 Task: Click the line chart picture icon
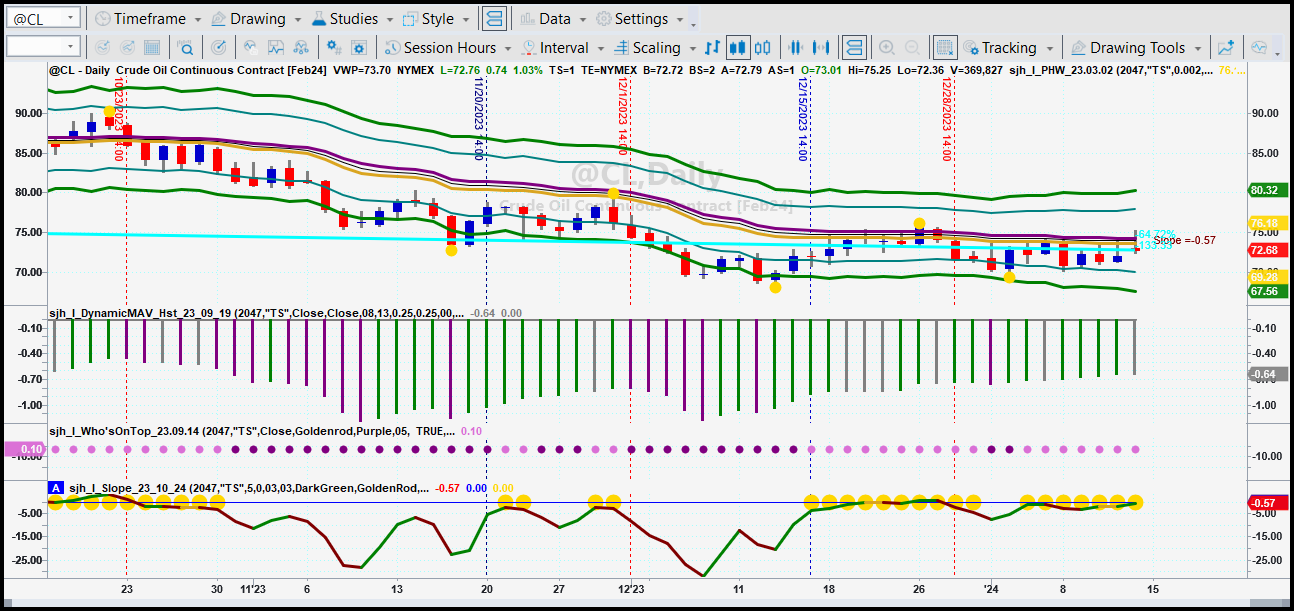[x=276, y=47]
